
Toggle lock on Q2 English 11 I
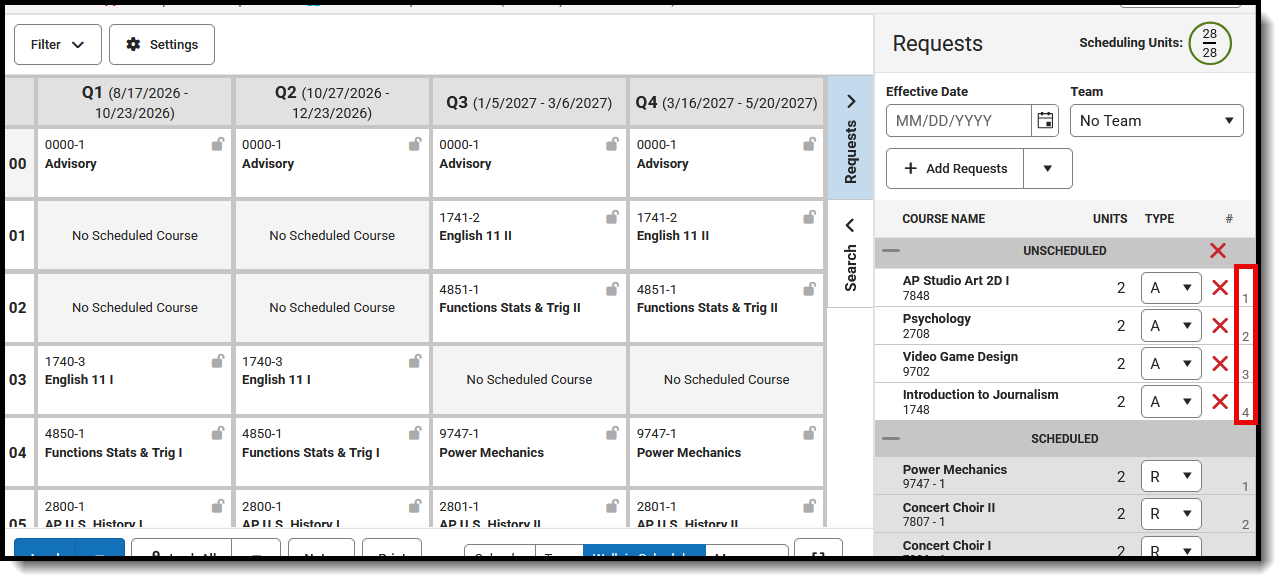tap(415, 361)
